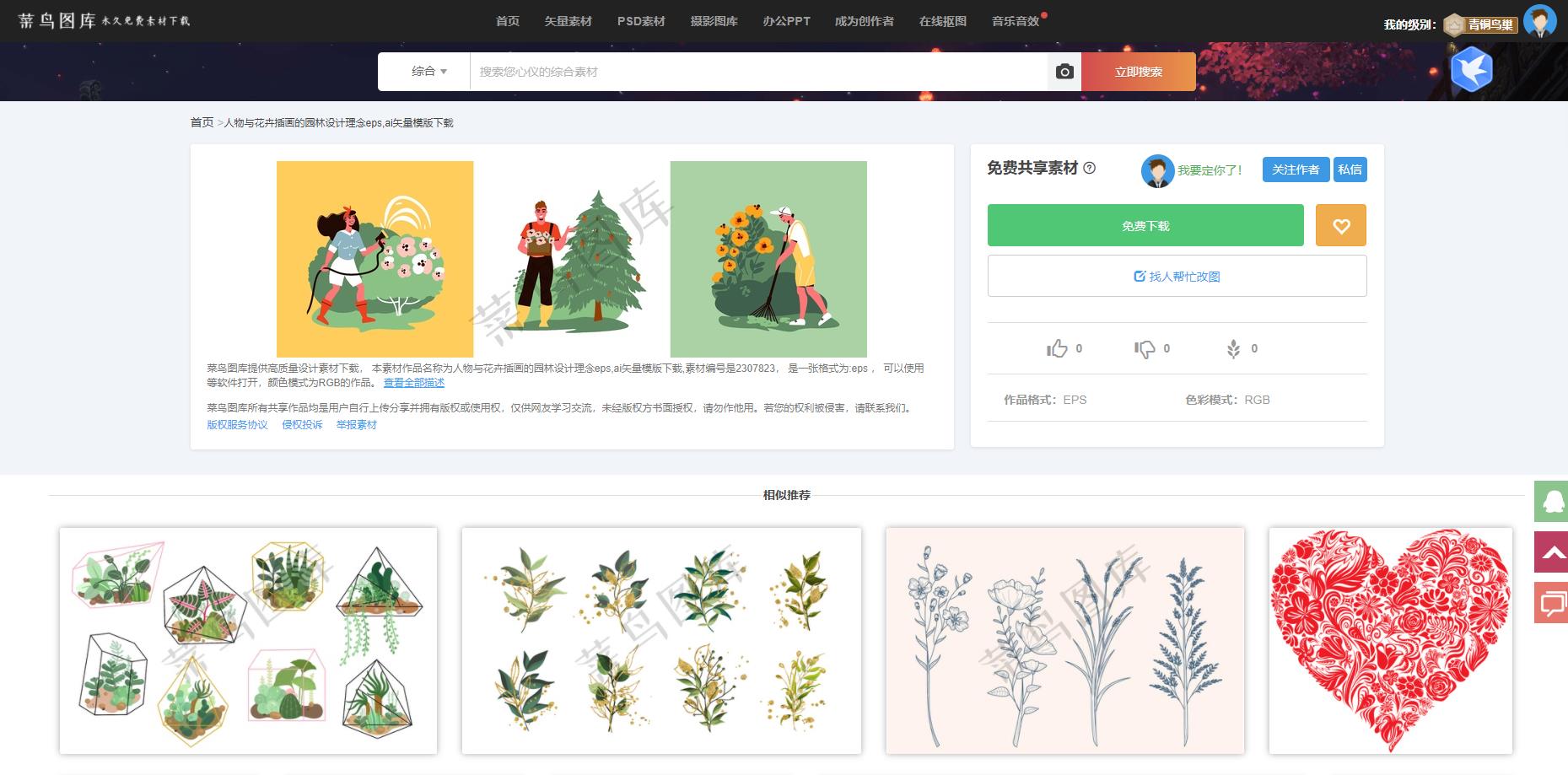Click your user avatar in the top right
Image resolution: width=1568 pixels, height=775 pixels.
pyautogui.click(x=1541, y=21)
